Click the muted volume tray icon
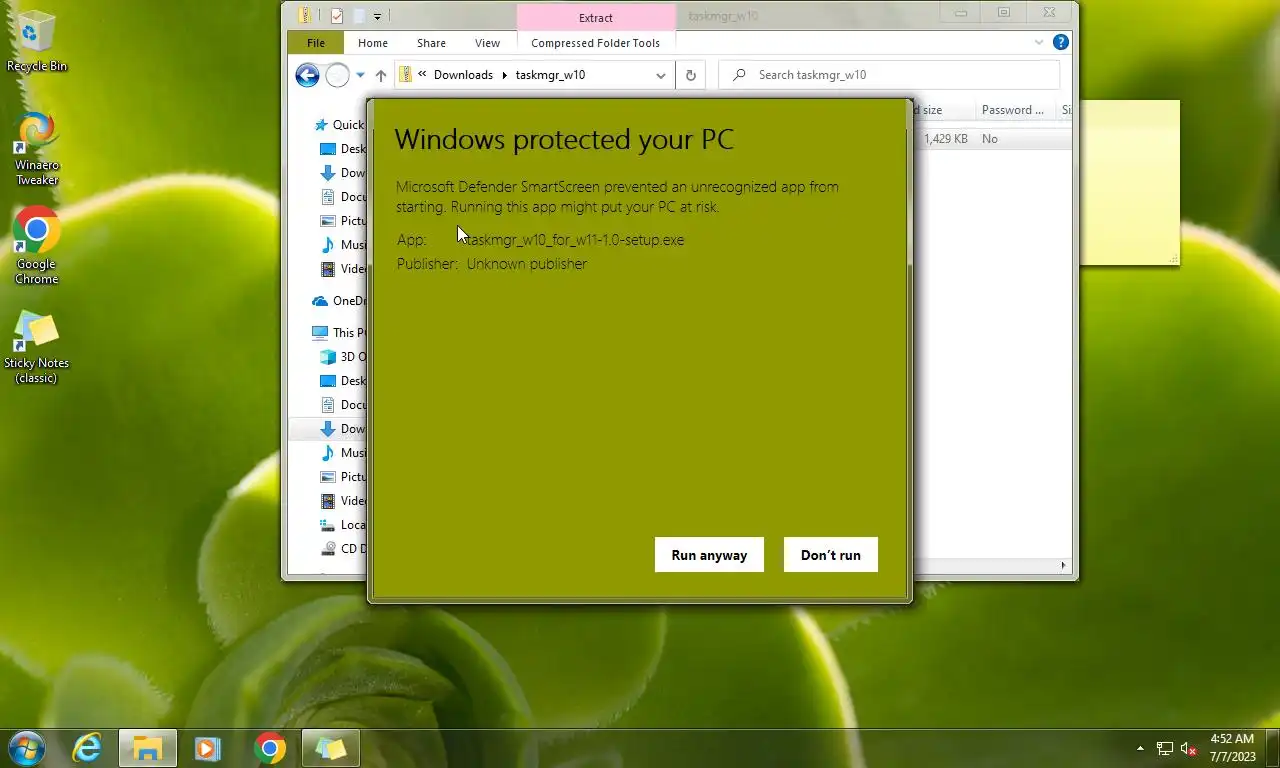The image size is (1280, 768). point(1189,748)
